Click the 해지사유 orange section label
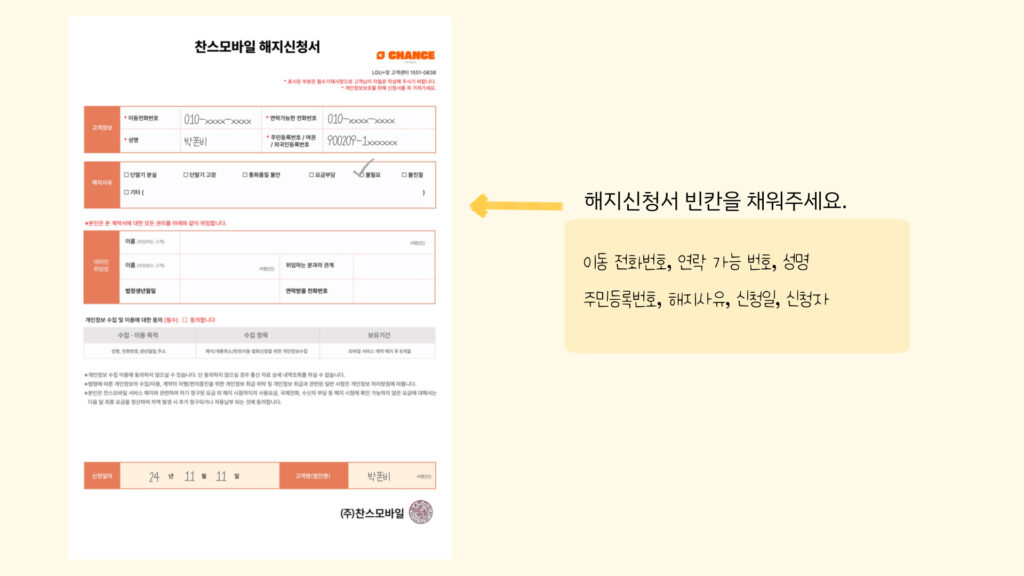Viewport: 1024px width, 576px height. [x=102, y=183]
